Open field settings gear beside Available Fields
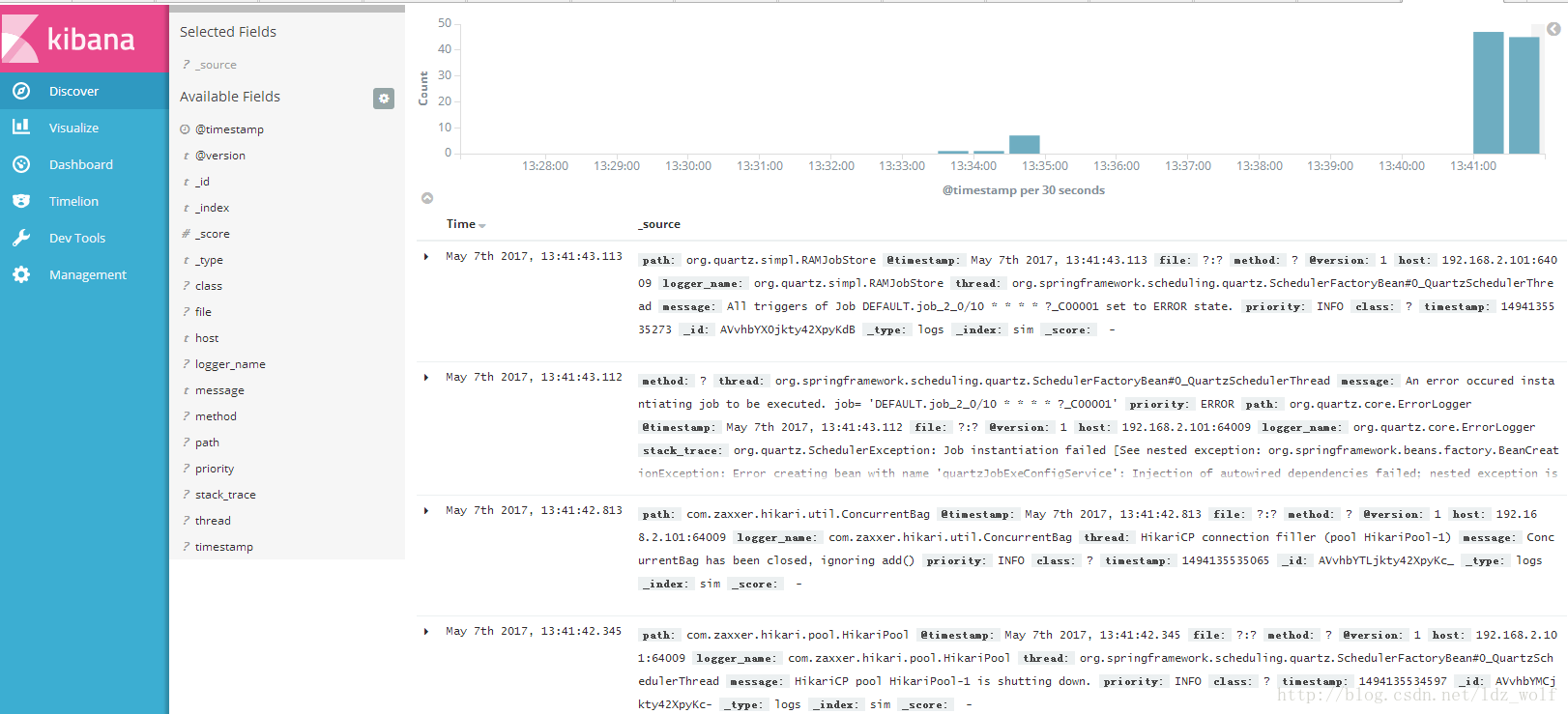The height and width of the screenshot is (714, 1568). point(384,98)
